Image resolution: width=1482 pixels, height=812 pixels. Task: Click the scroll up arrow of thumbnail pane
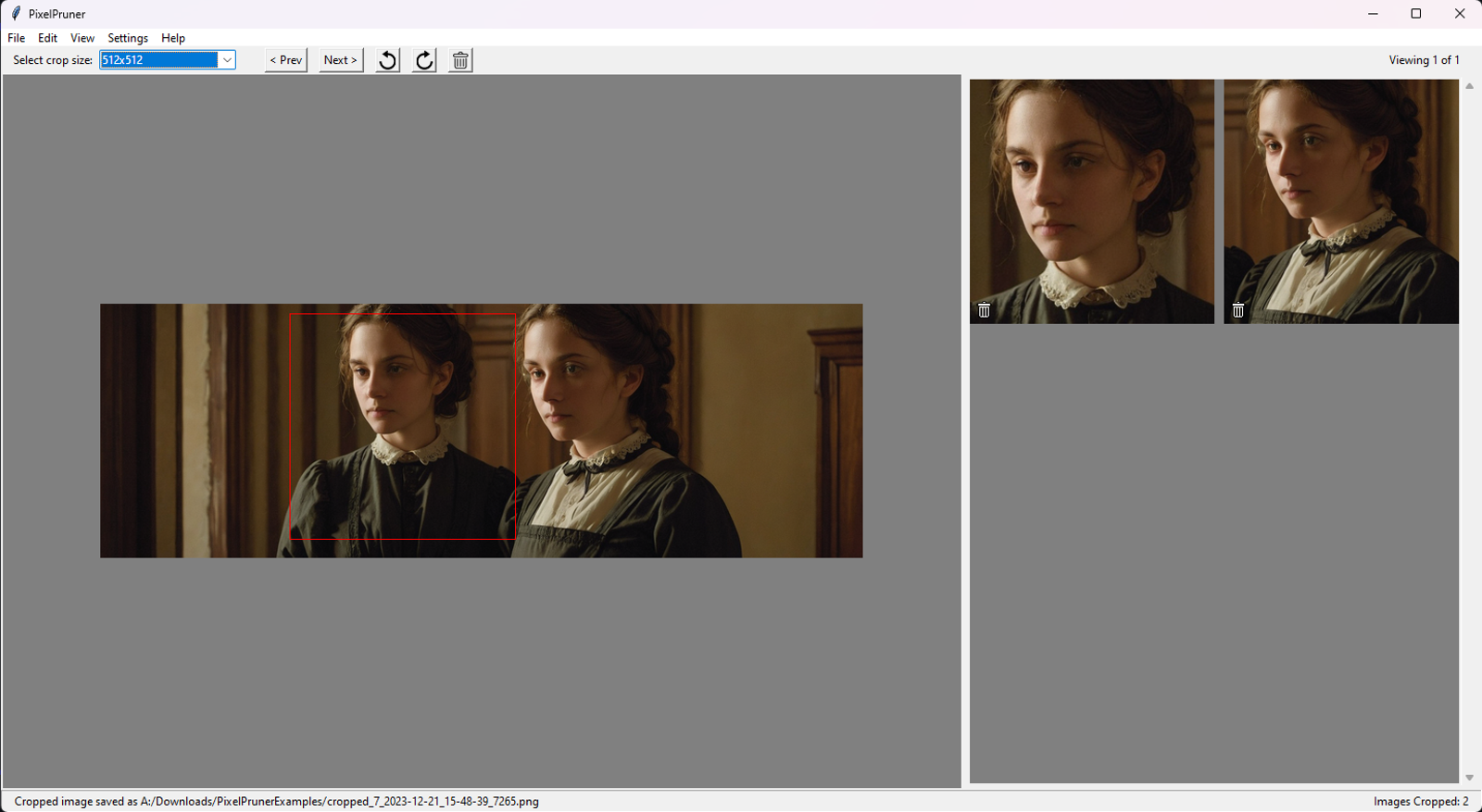pos(1469,86)
